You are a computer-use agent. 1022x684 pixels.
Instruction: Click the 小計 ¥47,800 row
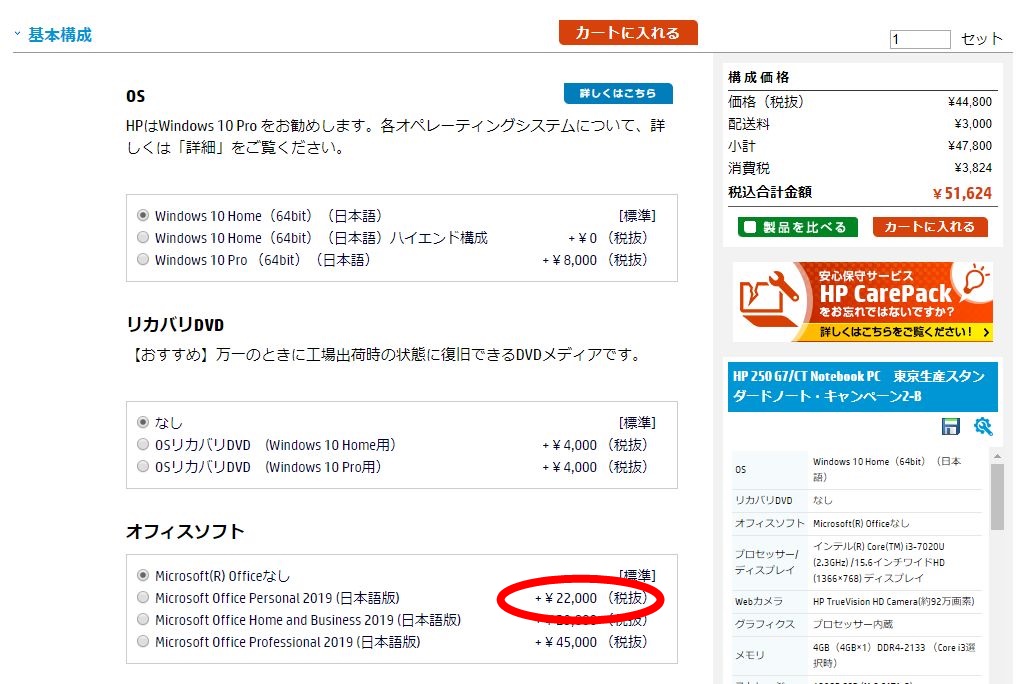tap(860, 146)
